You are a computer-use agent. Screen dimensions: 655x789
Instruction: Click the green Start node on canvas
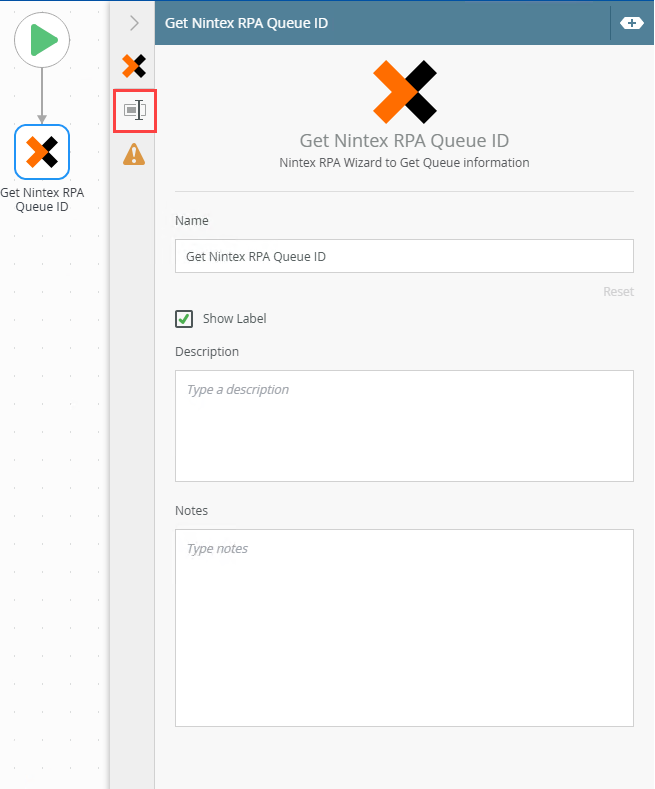42,40
